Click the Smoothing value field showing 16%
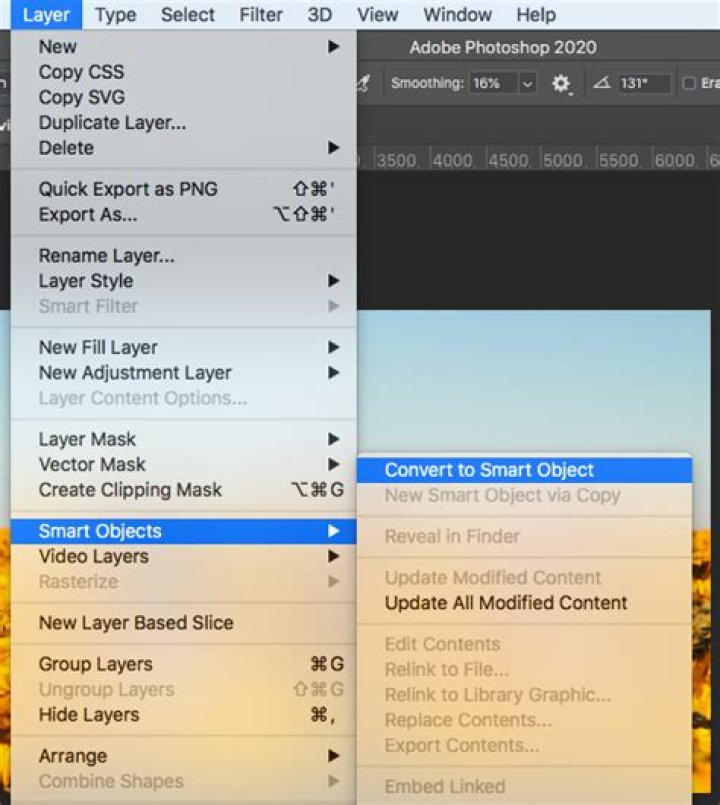Viewport: 720px width, 805px height. click(494, 83)
